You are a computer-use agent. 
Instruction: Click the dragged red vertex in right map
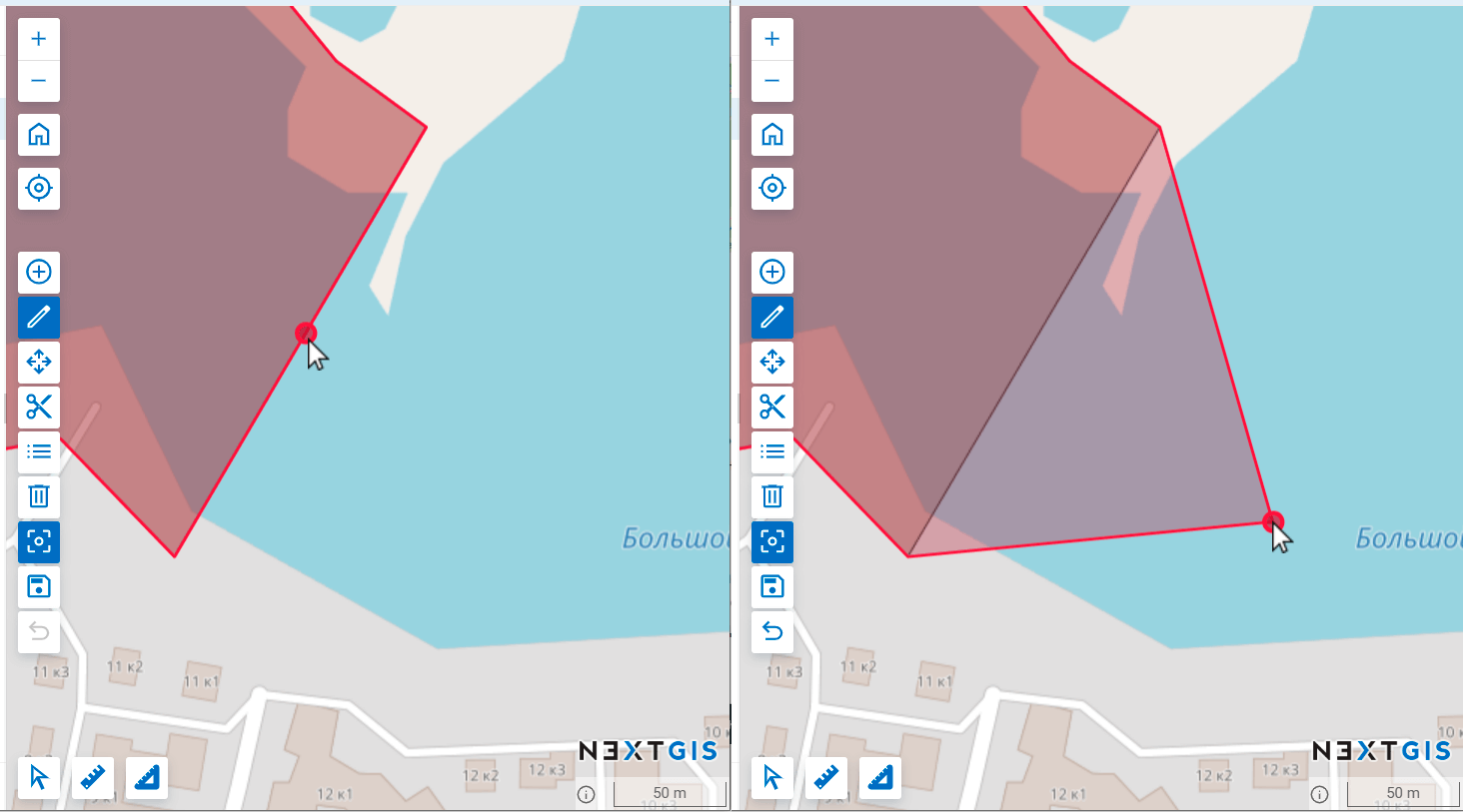pyautogui.click(x=1272, y=521)
